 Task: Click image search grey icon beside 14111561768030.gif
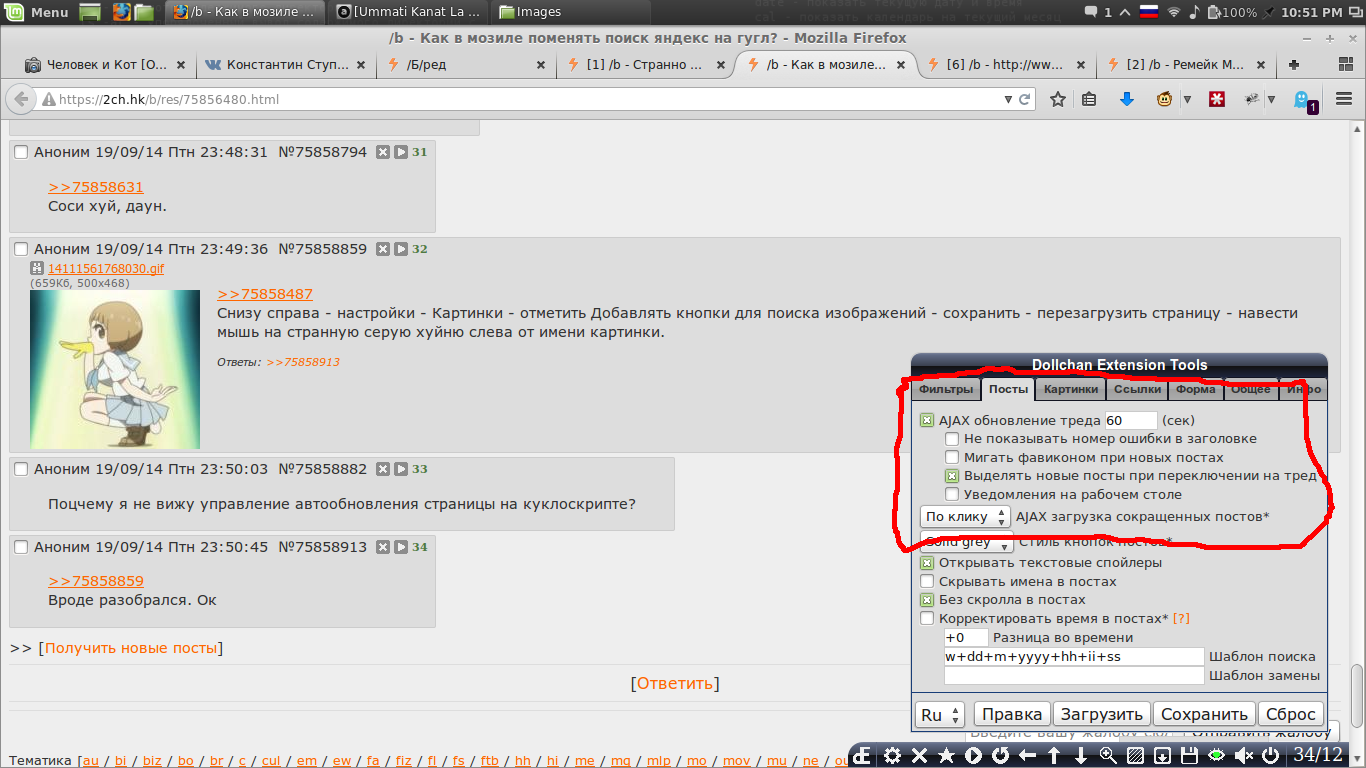tap(37, 268)
